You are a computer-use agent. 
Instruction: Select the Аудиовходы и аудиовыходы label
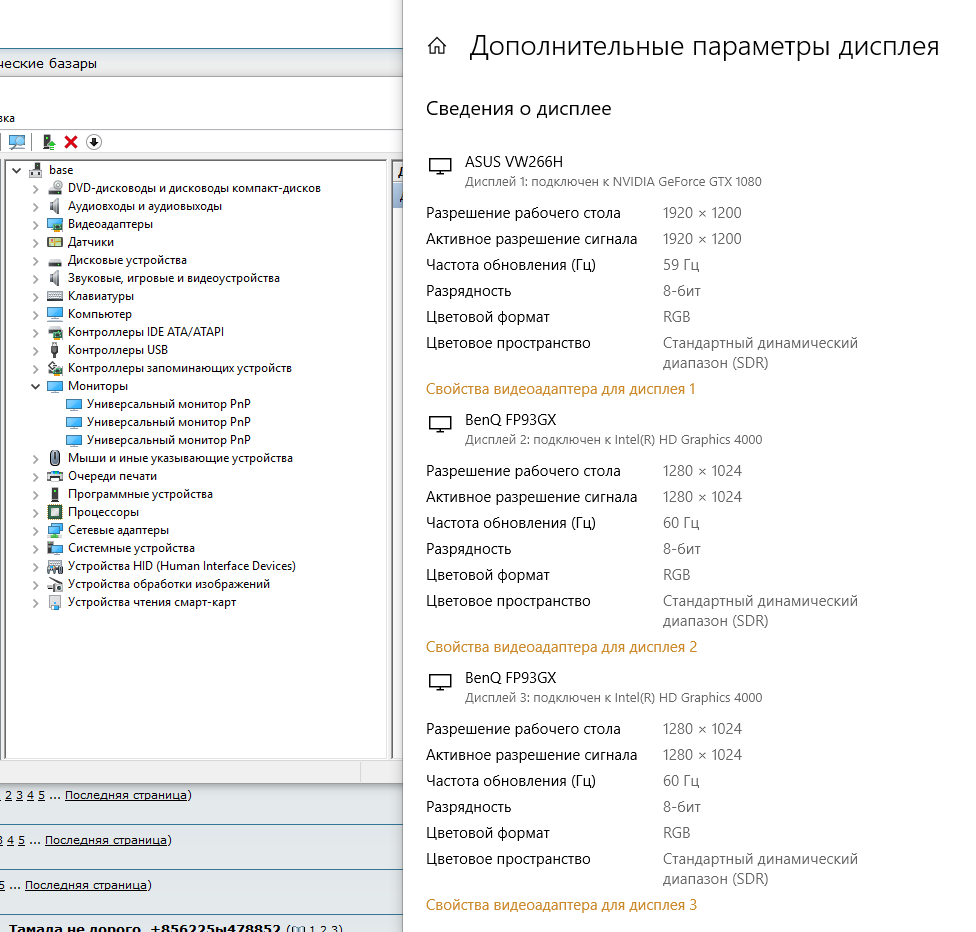pyautogui.click(x=144, y=206)
